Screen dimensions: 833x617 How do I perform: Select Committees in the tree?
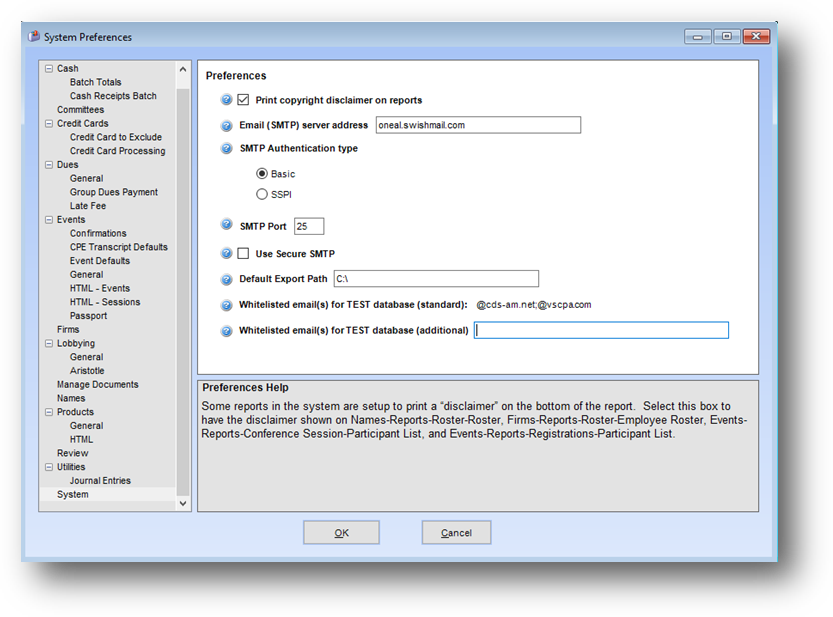[81, 110]
